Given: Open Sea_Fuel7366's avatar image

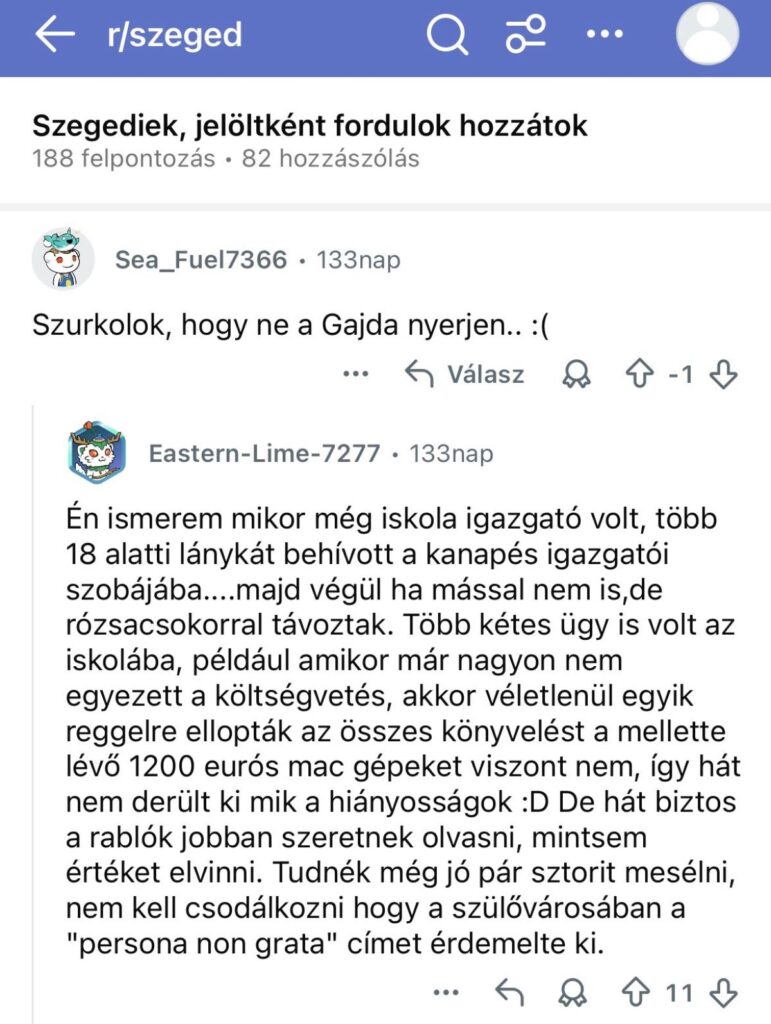Looking at the screenshot, I should 63,260.
